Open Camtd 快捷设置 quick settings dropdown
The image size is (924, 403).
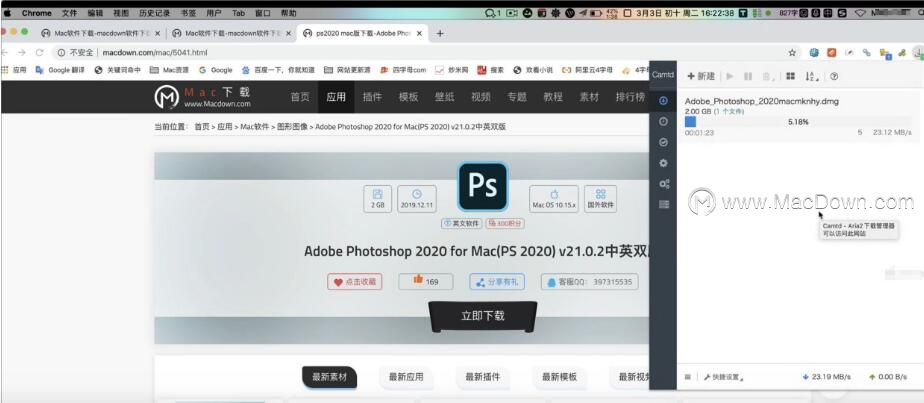click(x=724, y=376)
